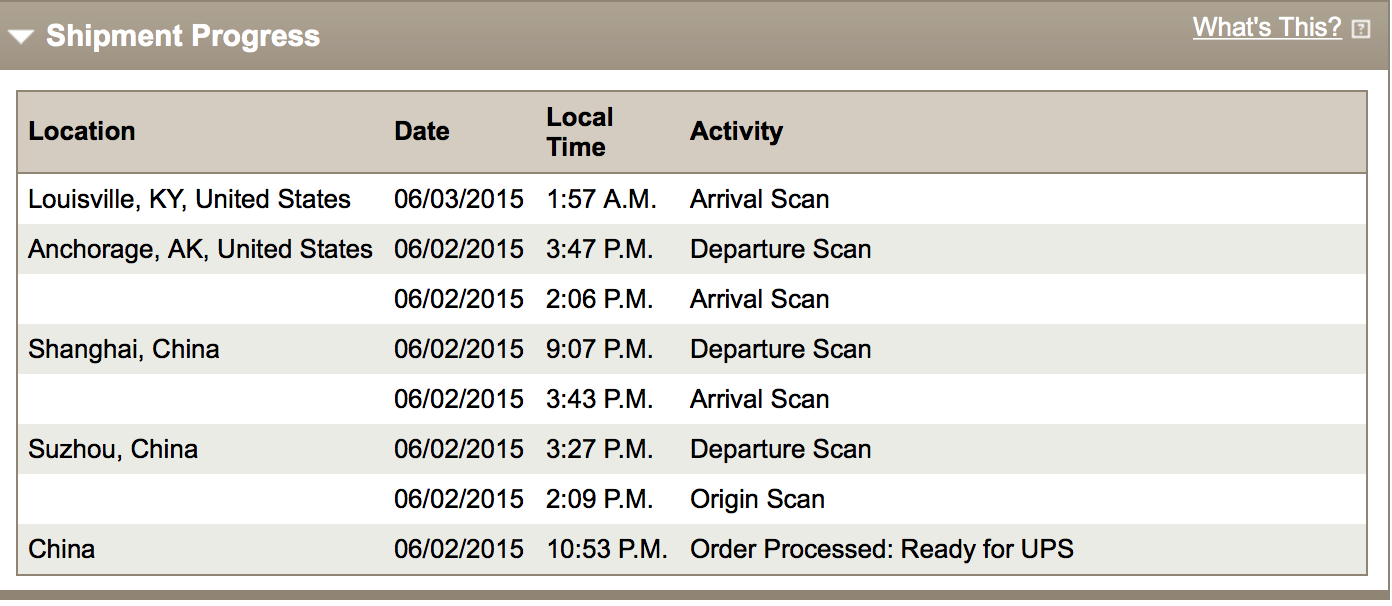Select the Louisville, KY, United States location
This screenshot has width=1392, height=606.
(x=190, y=200)
